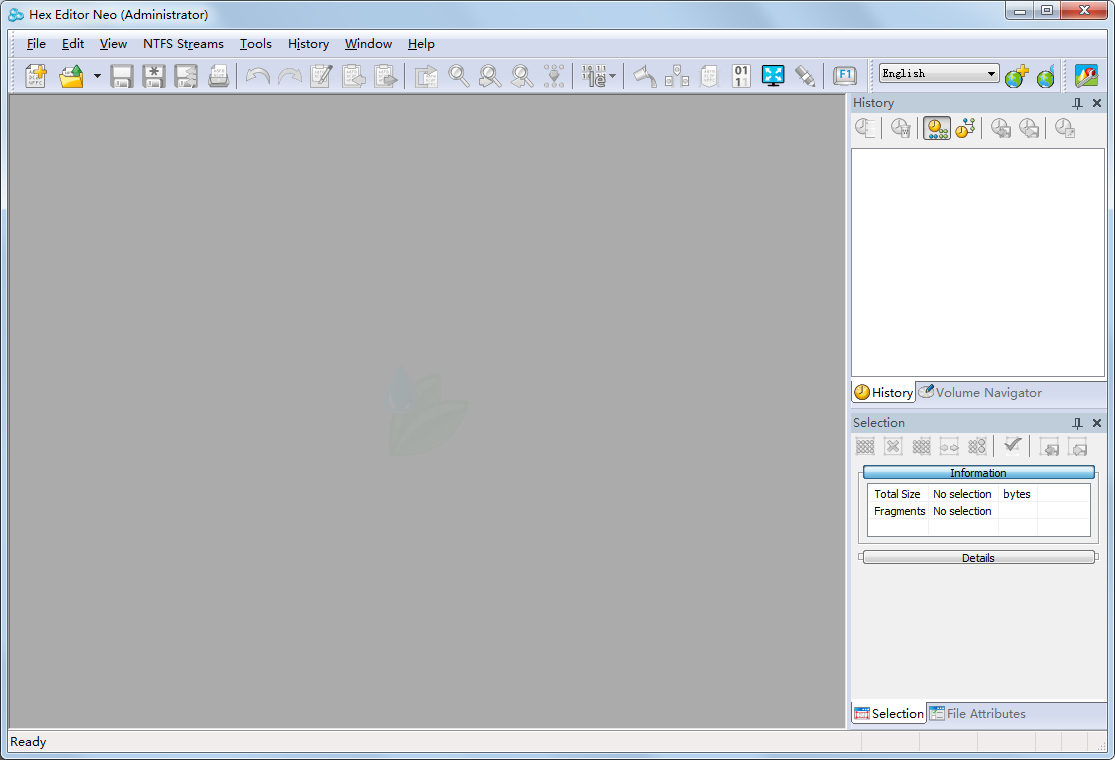Open the View menu

[113, 43]
